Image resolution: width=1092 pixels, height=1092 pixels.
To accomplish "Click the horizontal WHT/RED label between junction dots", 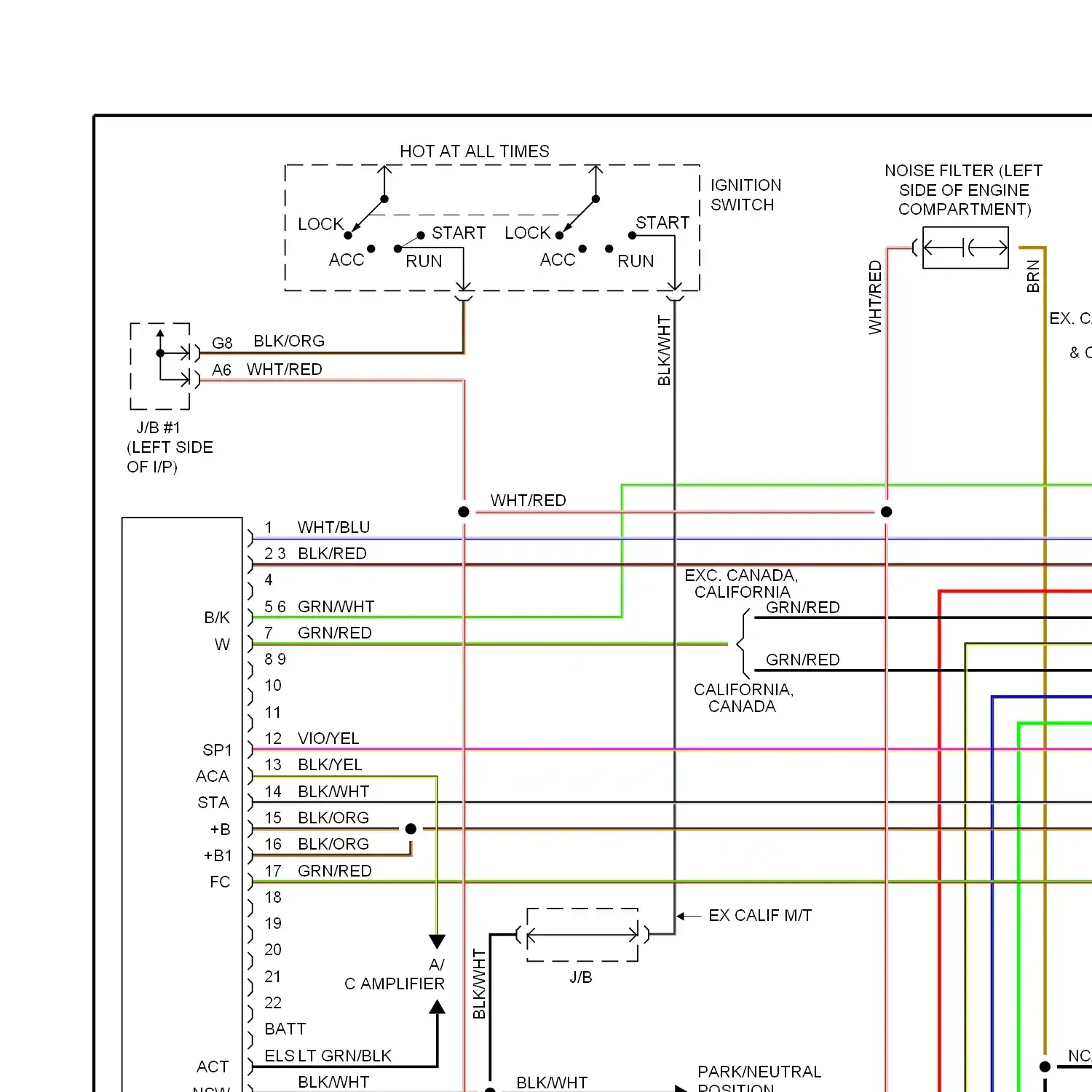I will click(528, 500).
